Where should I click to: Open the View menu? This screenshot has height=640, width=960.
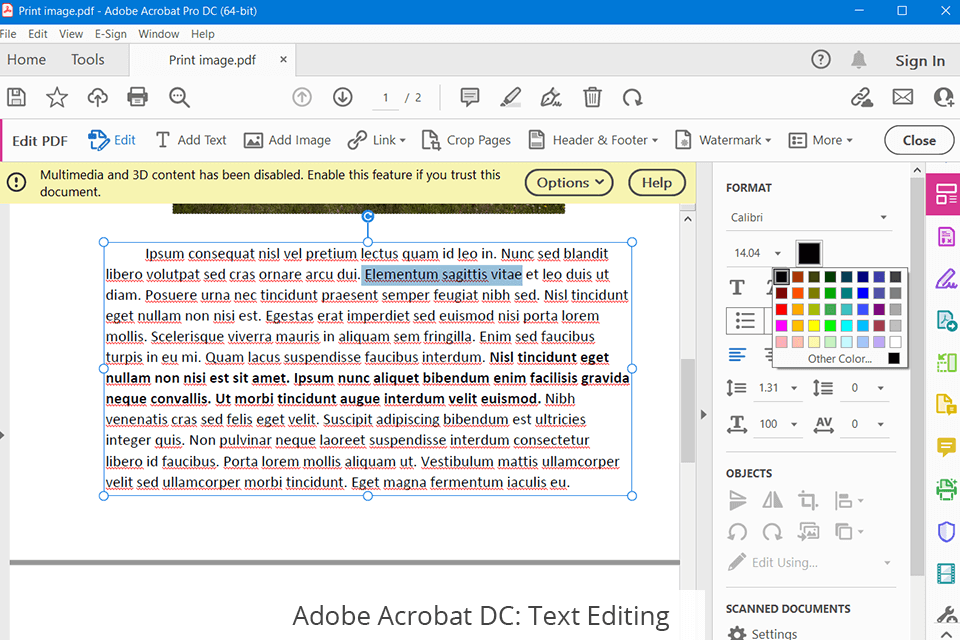(71, 34)
